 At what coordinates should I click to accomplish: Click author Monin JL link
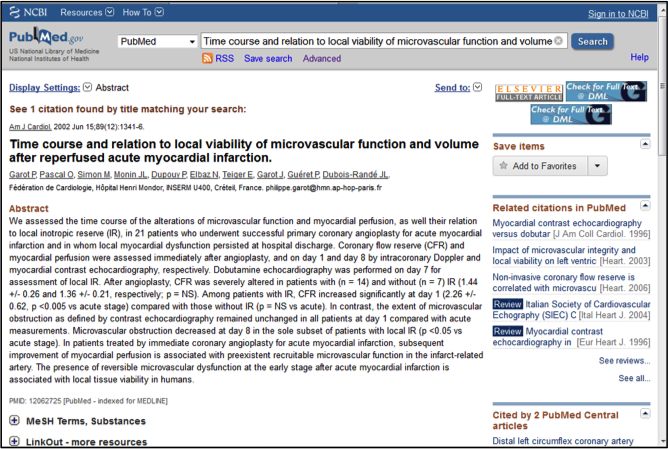pyautogui.click(x=130, y=174)
